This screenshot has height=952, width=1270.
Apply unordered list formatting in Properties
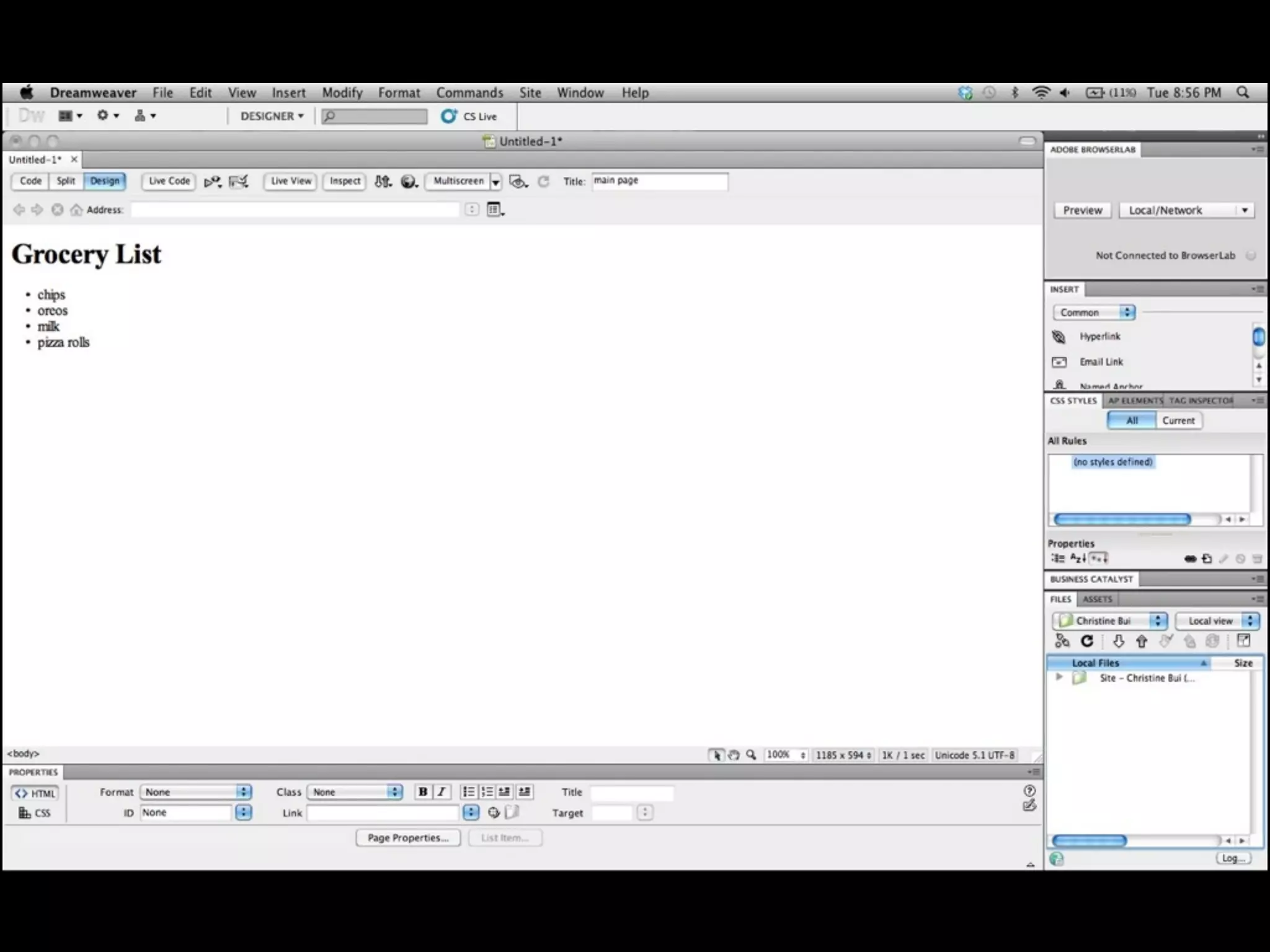click(469, 791)
